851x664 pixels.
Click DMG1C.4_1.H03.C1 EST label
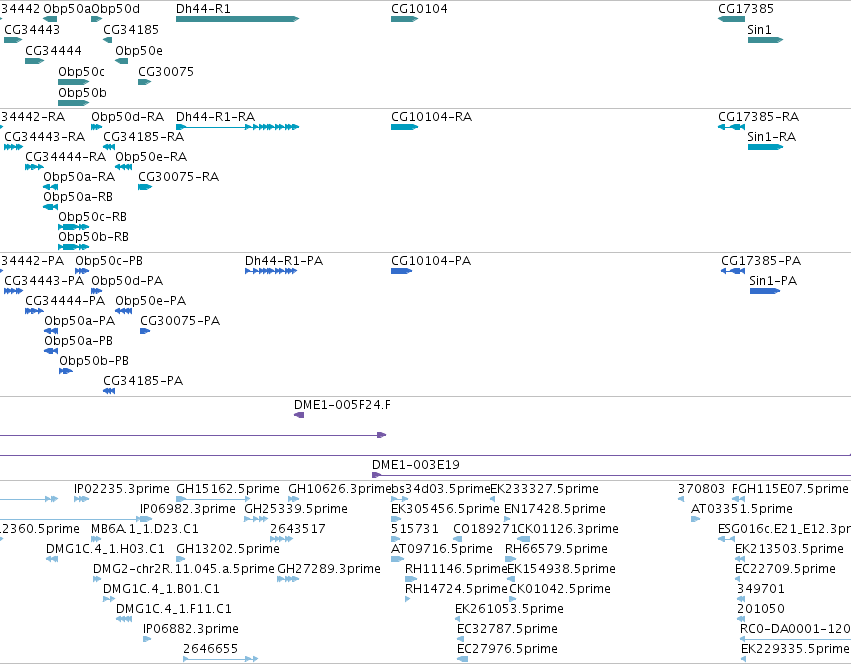pos(105,549)
